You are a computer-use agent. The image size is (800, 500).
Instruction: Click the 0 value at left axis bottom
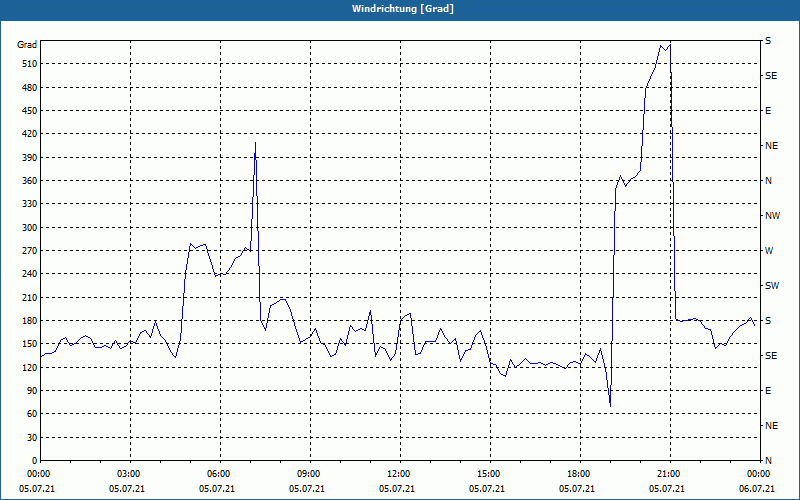pyautogui.click(x=34, y=461)
